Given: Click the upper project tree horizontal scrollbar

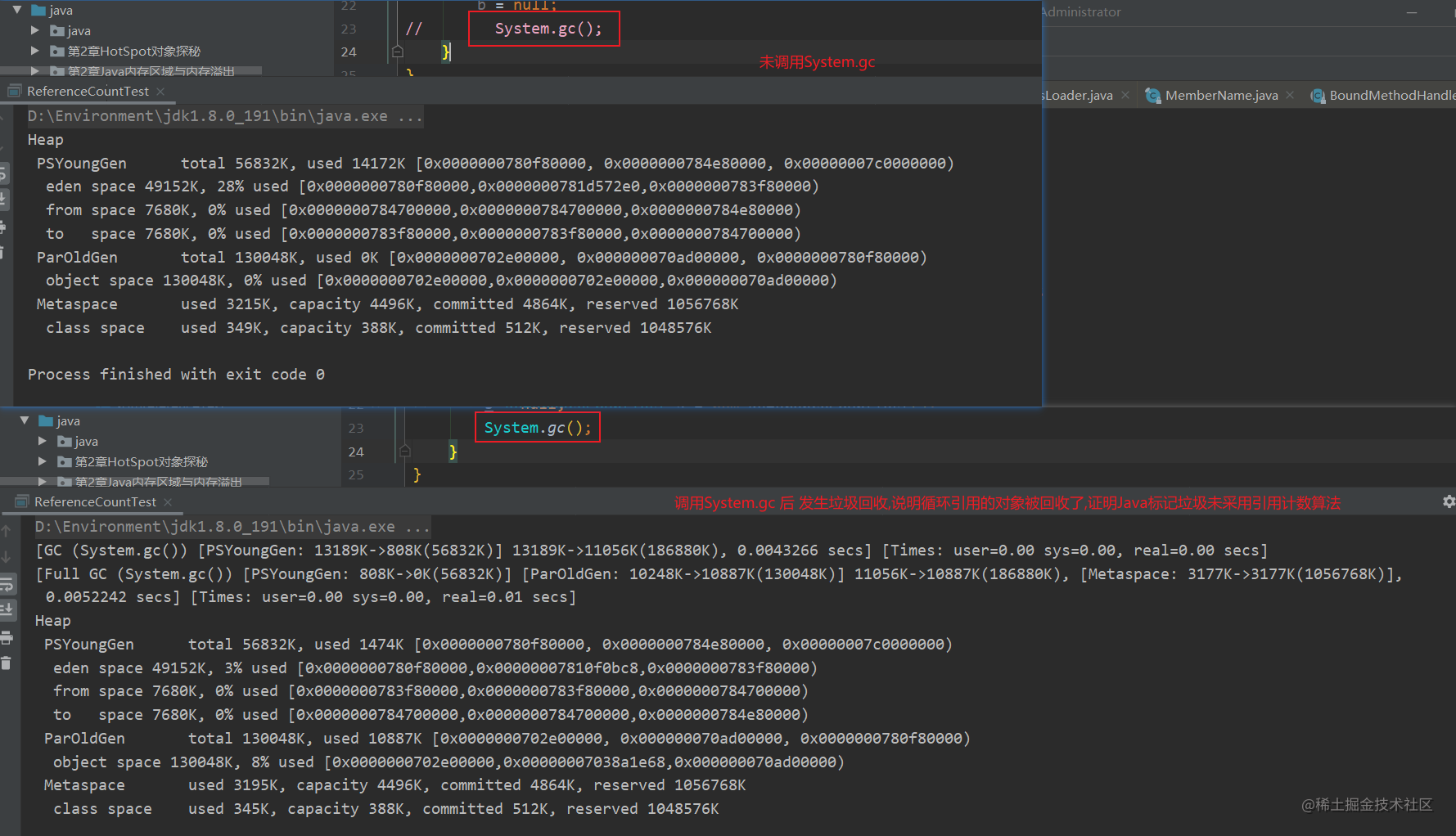Looking at the screenshot, I should 131,70.
